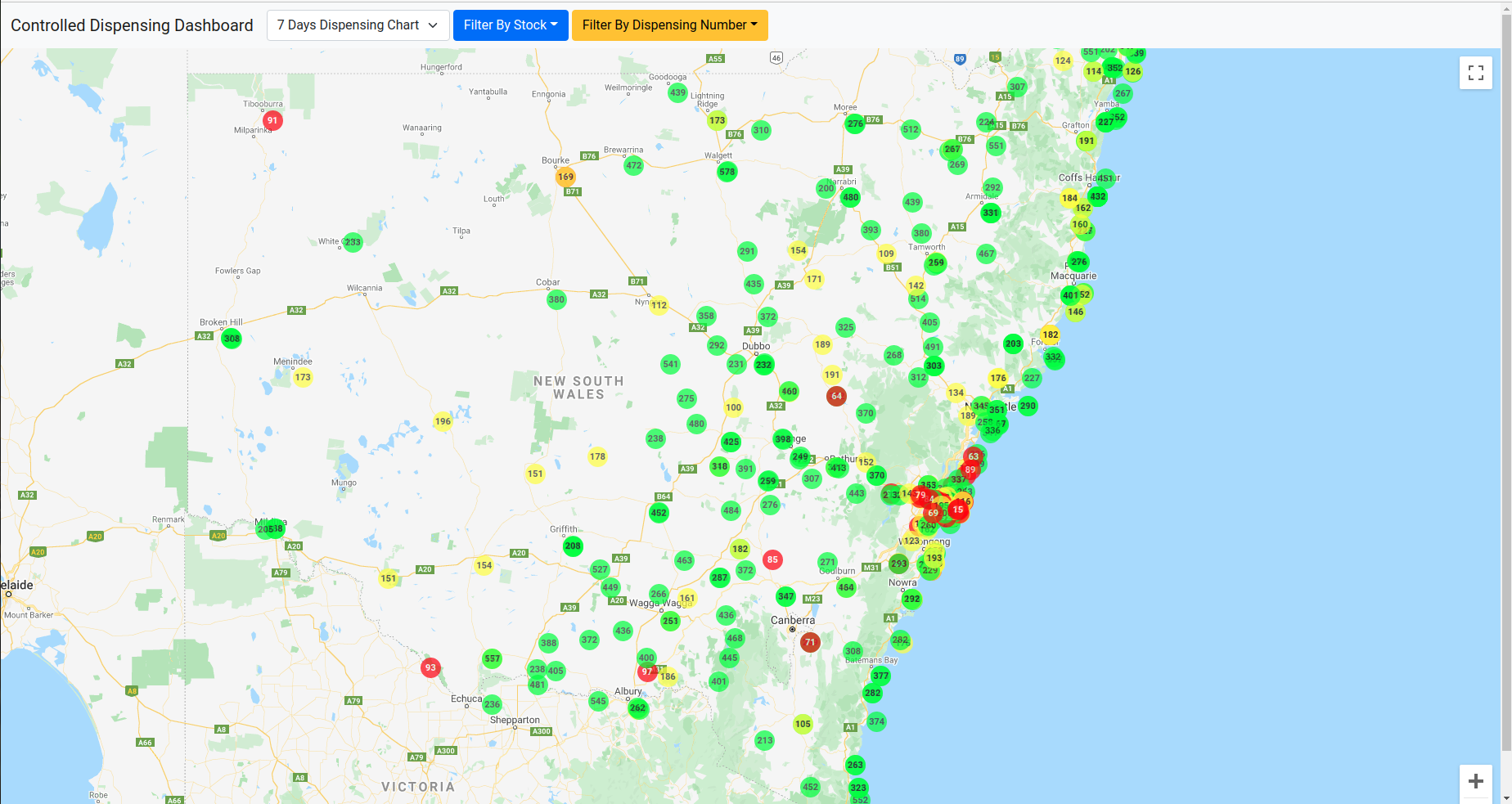Select yellow marker 173 near Menindee

click(303, 377)
